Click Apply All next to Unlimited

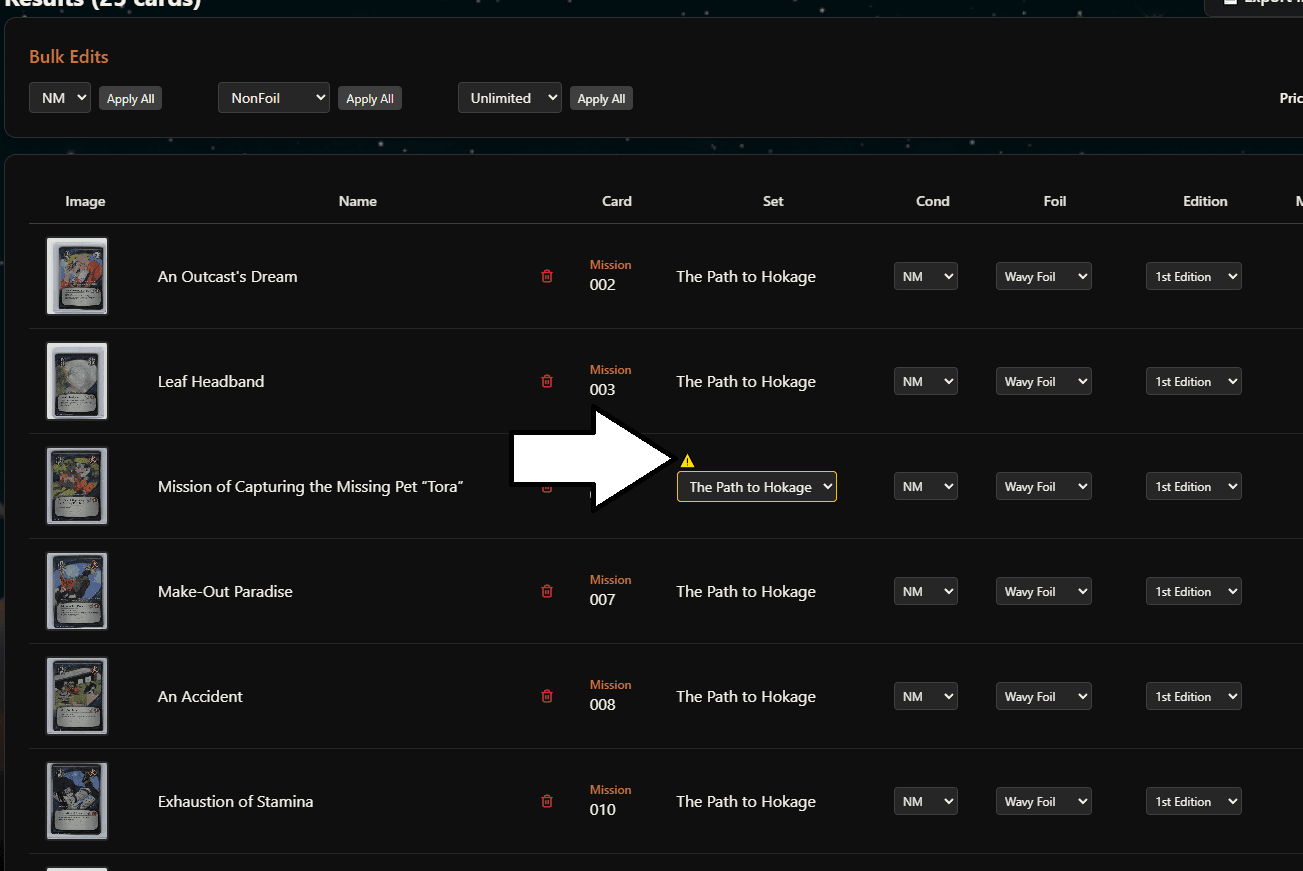click(601, 99)
